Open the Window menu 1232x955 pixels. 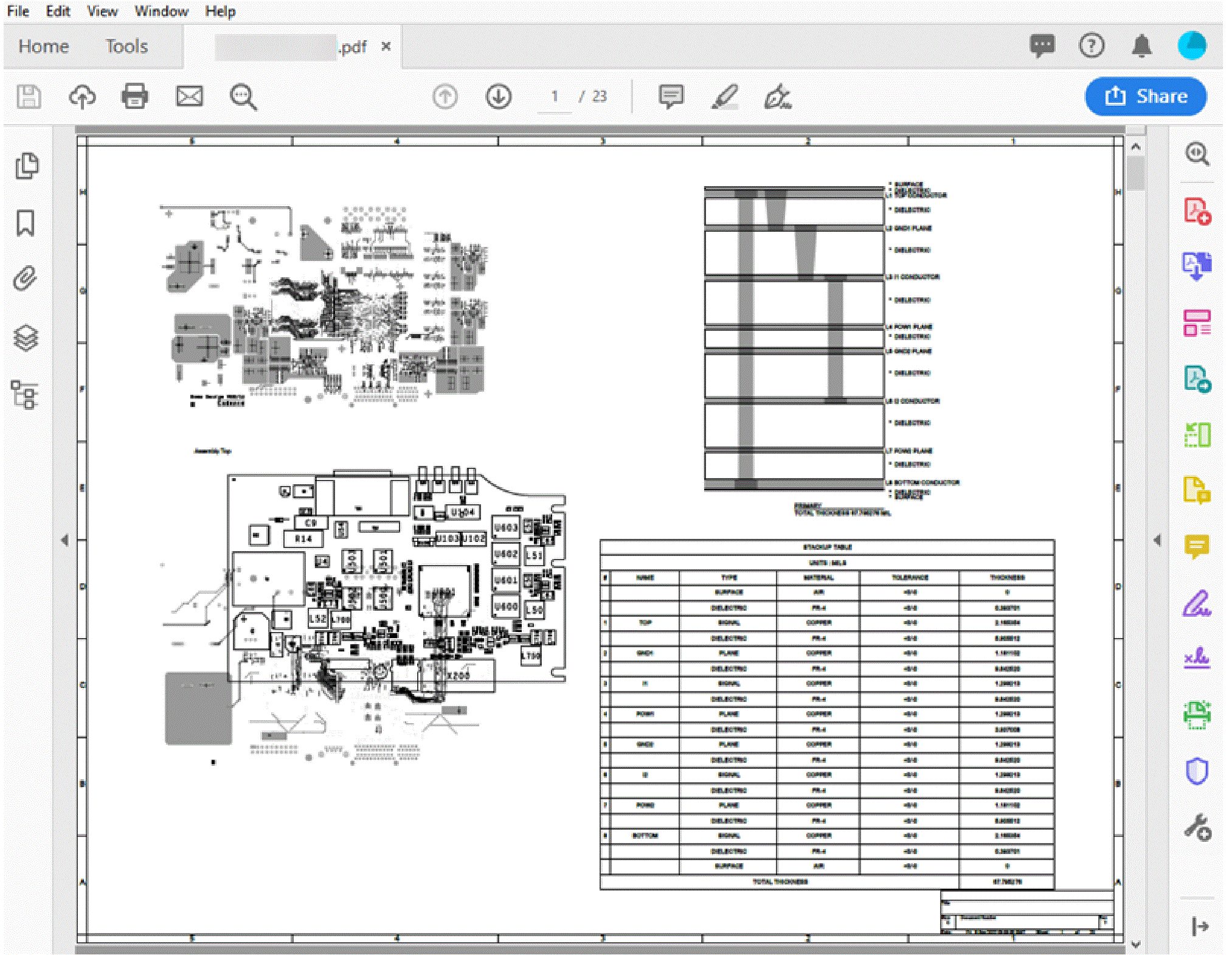click(x=162, y=11)
